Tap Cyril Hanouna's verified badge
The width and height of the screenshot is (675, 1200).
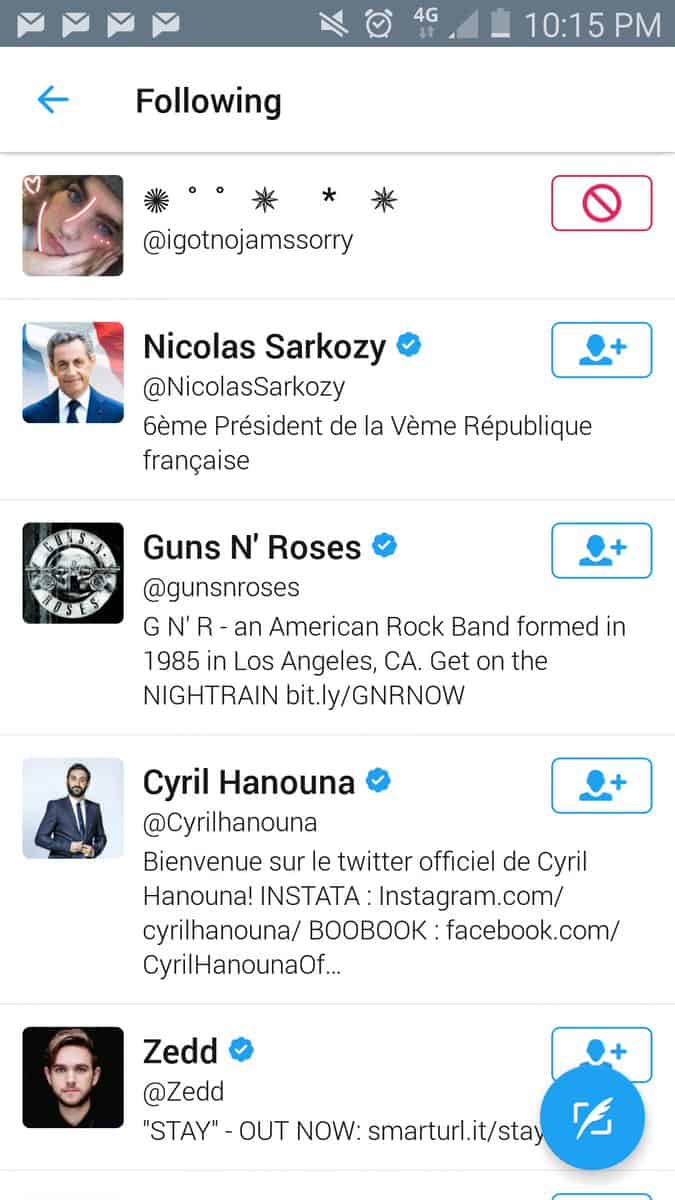378,781
